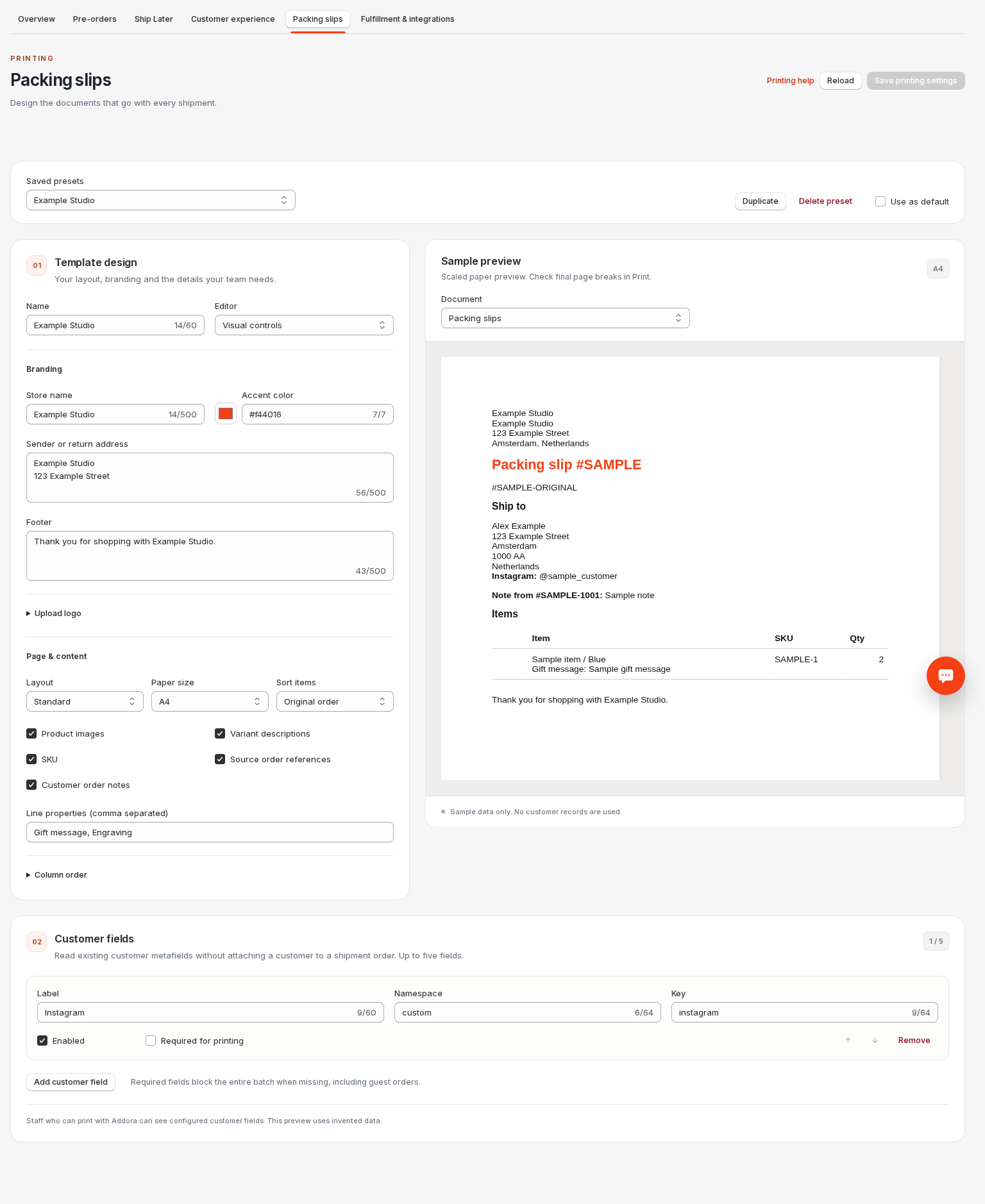Click Save printing settings button
Image resolution: width=985 pixels, height=1204 pixels.
[x=916, y=81]
